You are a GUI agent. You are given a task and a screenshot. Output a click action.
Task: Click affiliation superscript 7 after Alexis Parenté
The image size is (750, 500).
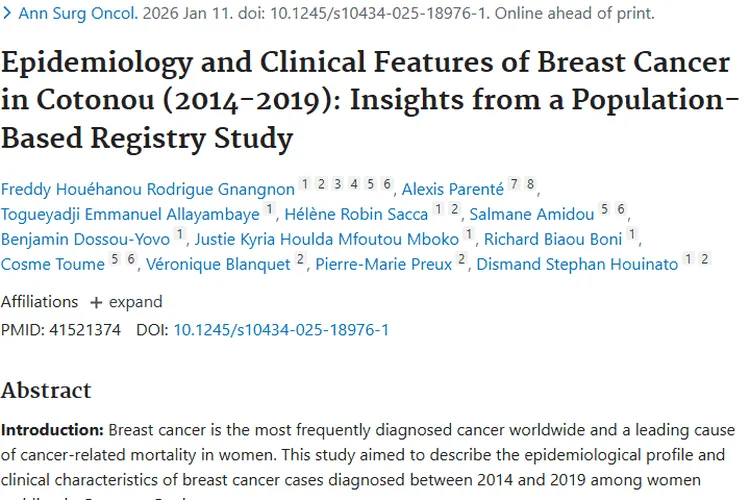(514, 185)
